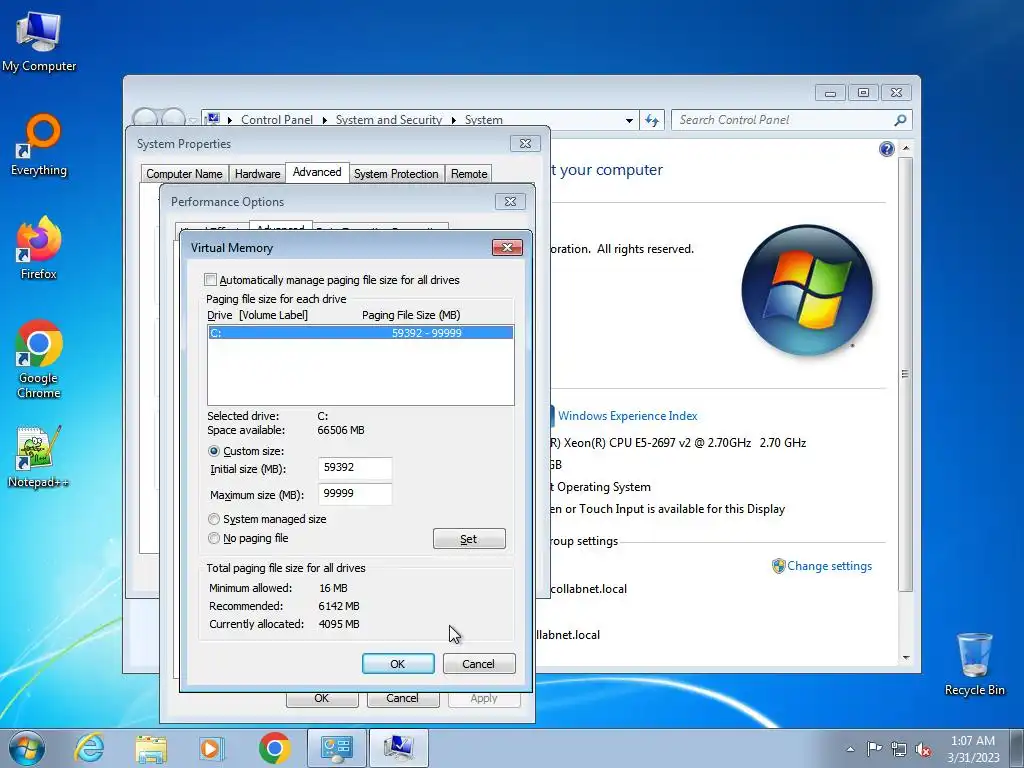
Task: Click the muted volume tray icon
Action: [x=923, y=749]
